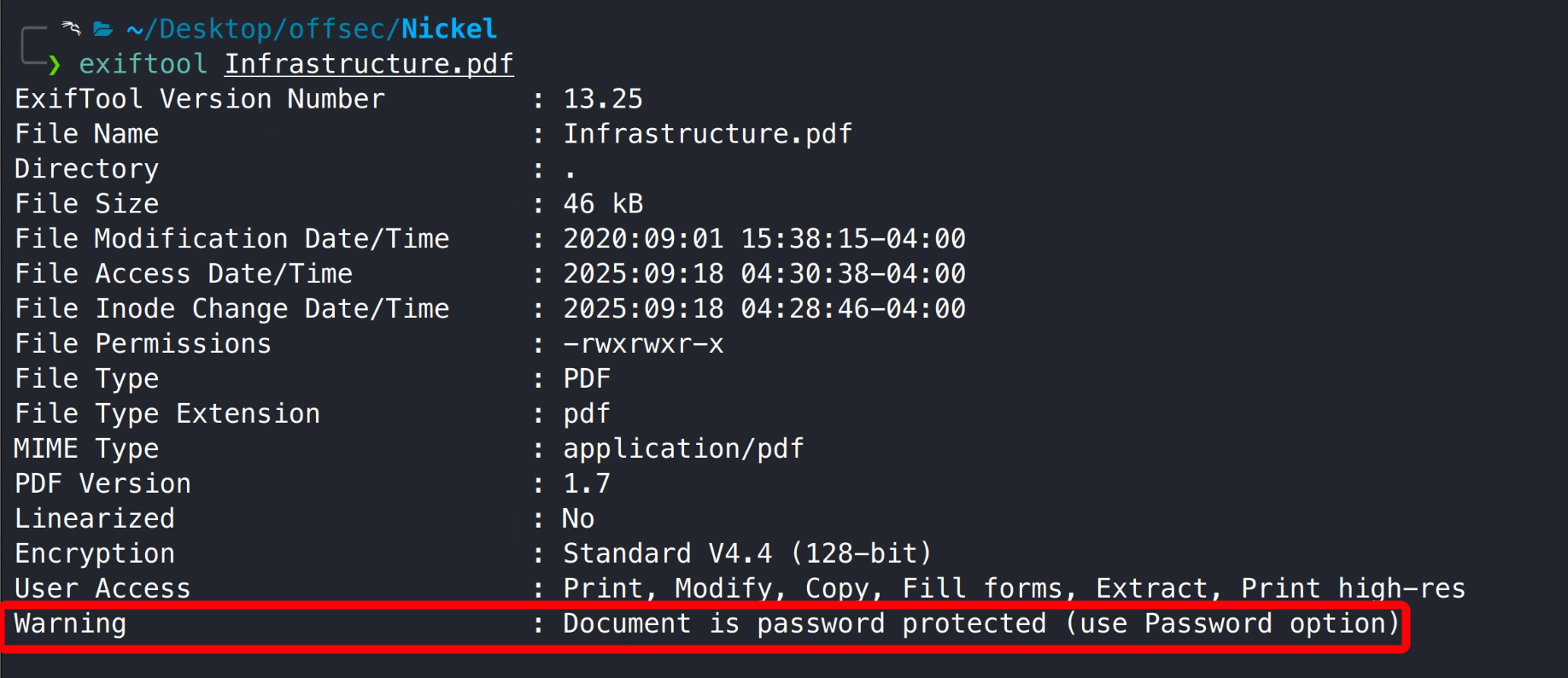The width and height of the screenshot is (1568, 678).
Task: Click the permissions string -rwxrwxr-x
Action: (x=643, y=344)
